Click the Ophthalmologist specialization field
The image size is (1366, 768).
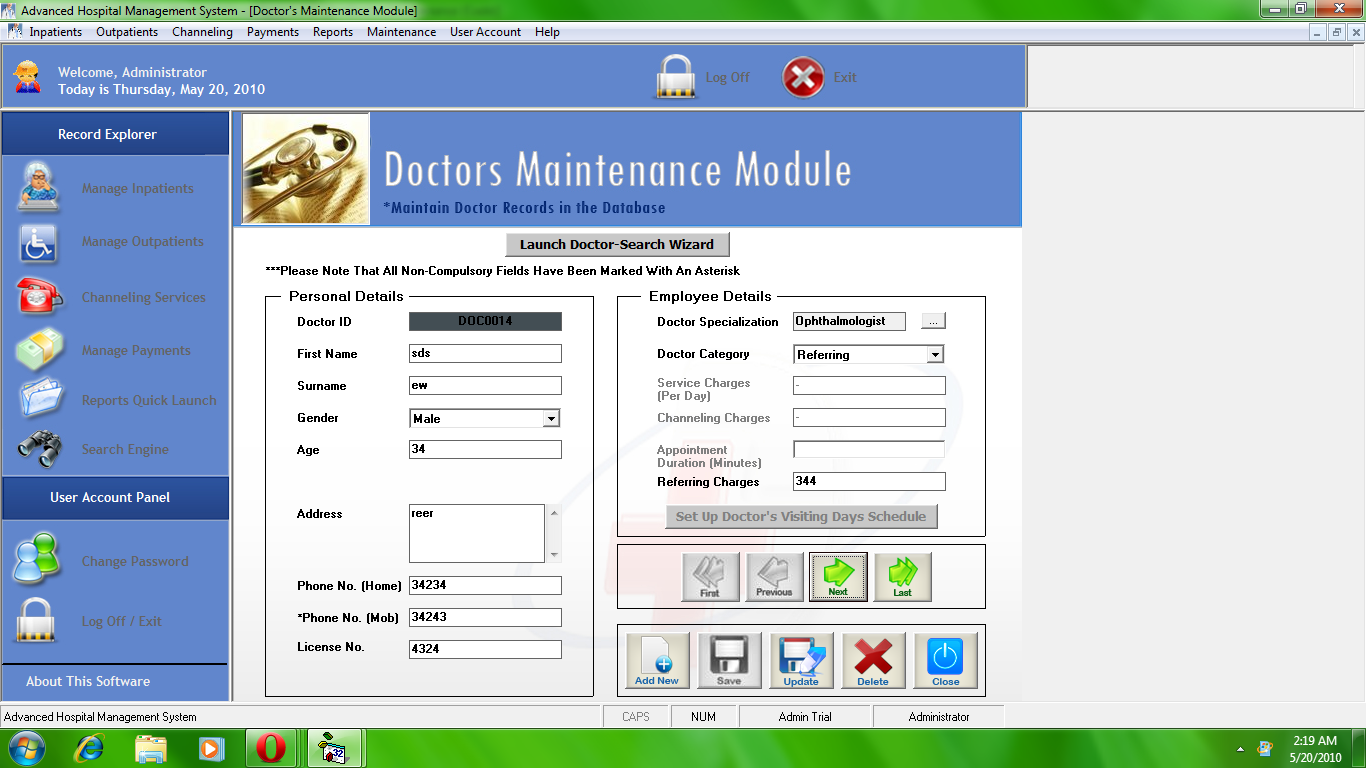tap(849, 322)
